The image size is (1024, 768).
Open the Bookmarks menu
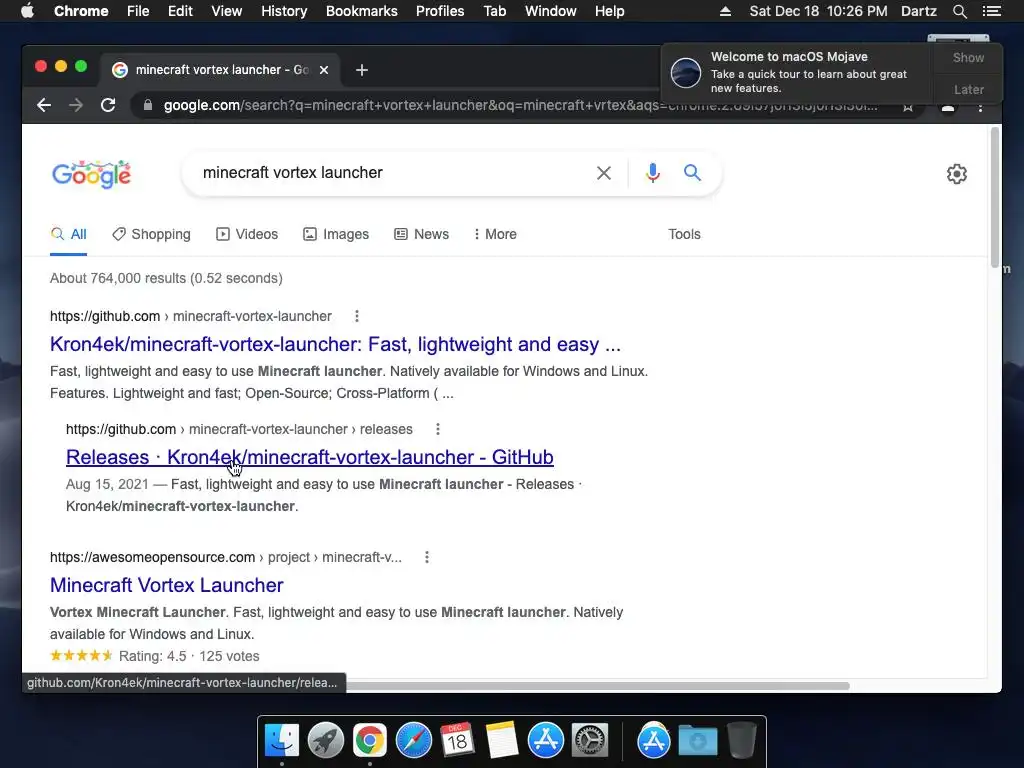(x=362, y=11)
